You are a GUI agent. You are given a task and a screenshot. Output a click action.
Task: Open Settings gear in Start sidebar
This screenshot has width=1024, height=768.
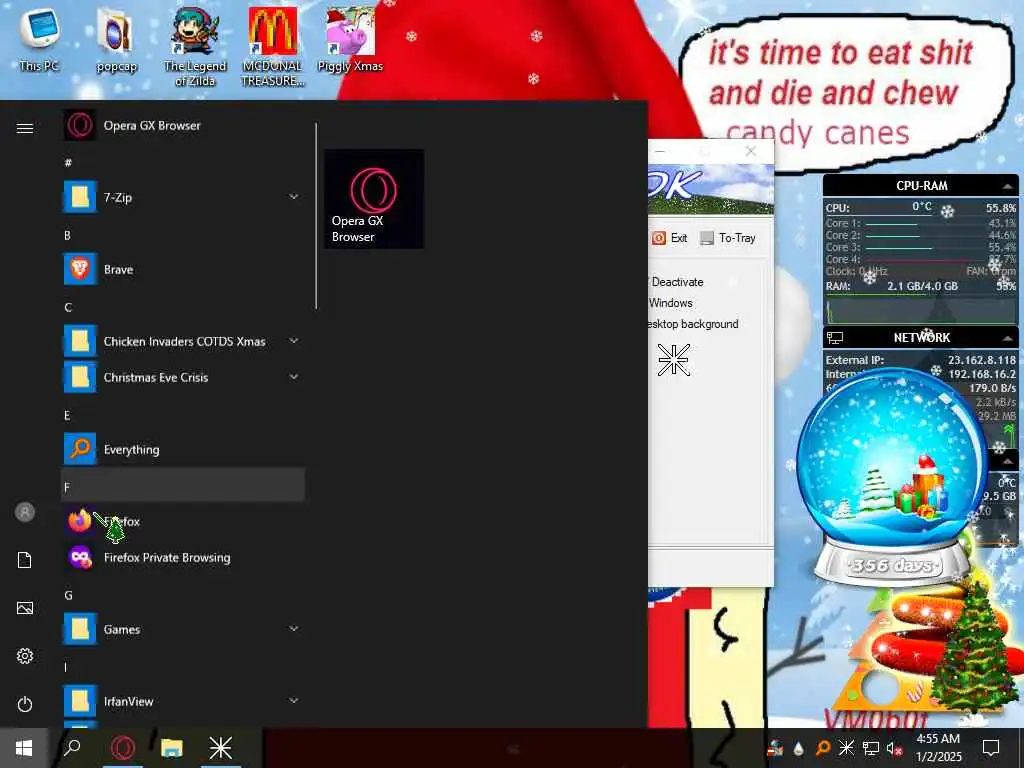pos(25,656)
